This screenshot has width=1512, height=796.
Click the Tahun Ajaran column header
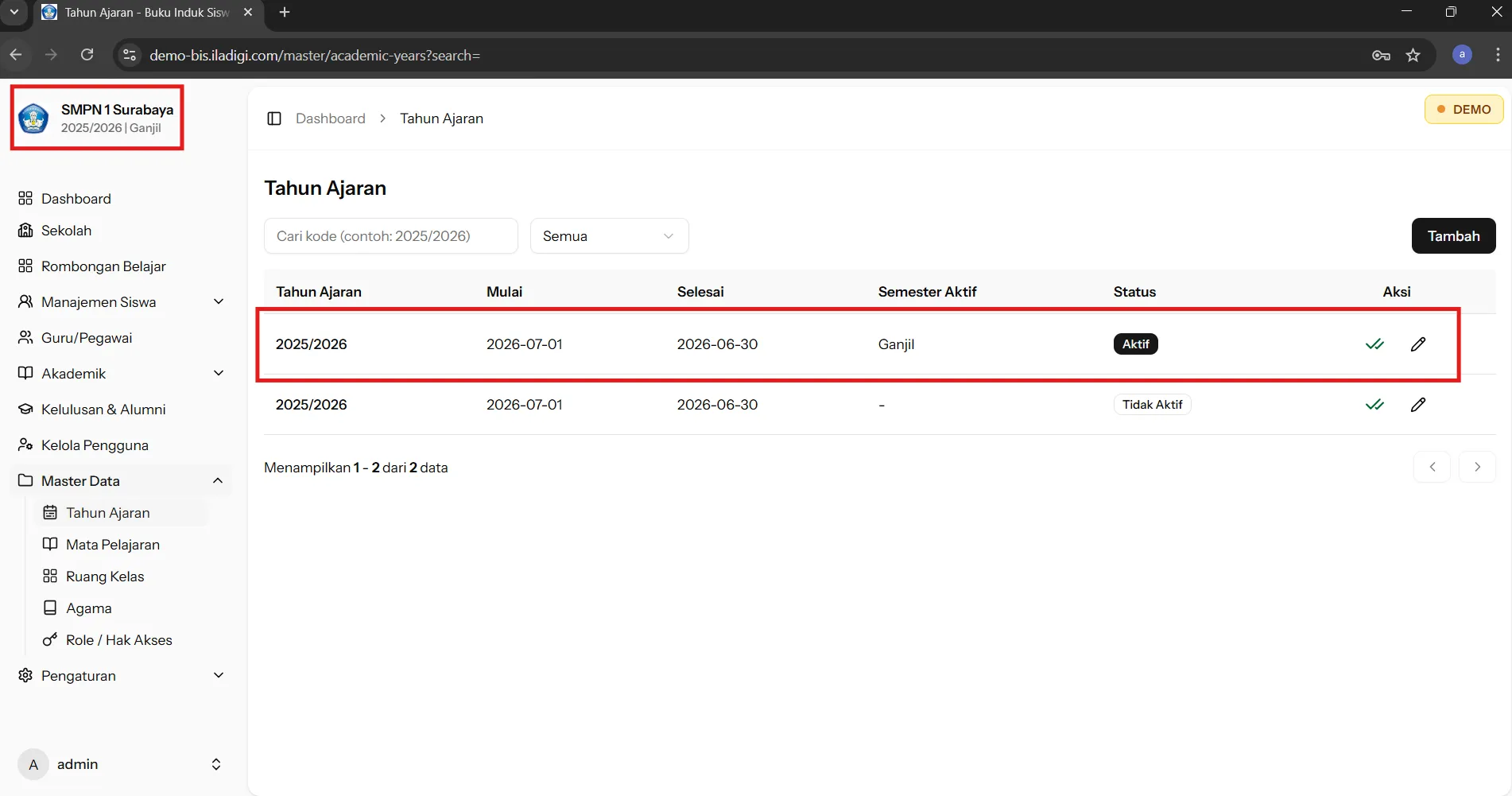click(x=319, y=292)
